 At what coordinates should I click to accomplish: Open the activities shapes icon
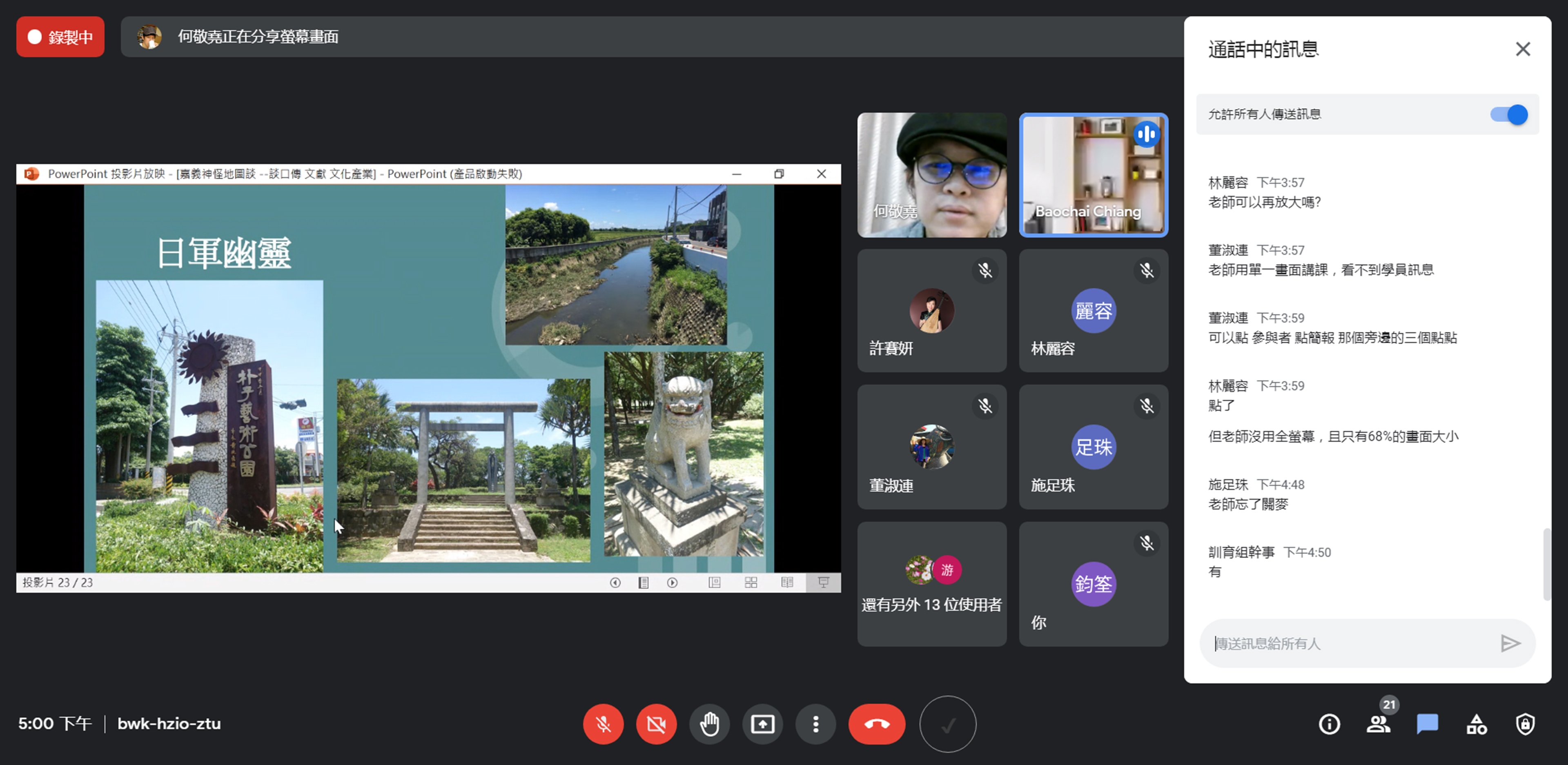coord(1476,724)
